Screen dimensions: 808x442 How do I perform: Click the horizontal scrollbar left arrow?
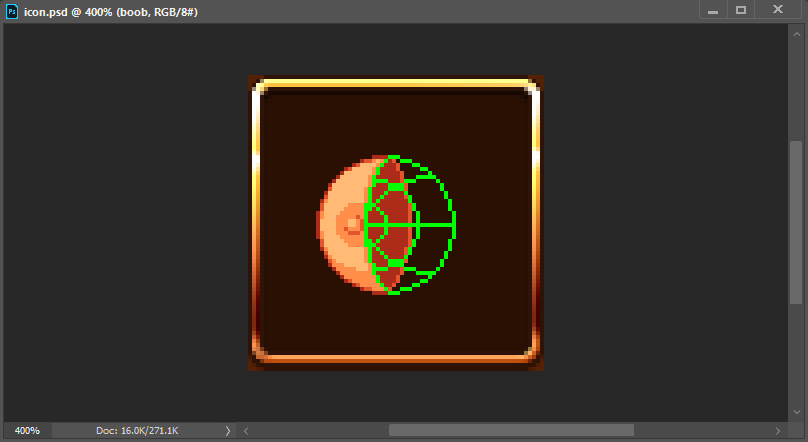(247, 430)
